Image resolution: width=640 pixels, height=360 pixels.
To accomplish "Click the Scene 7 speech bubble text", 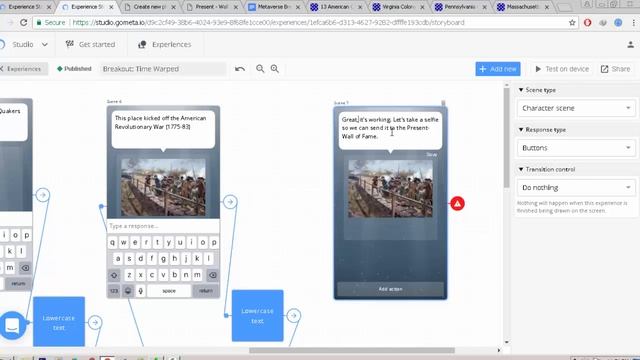I will coord(390,128).
